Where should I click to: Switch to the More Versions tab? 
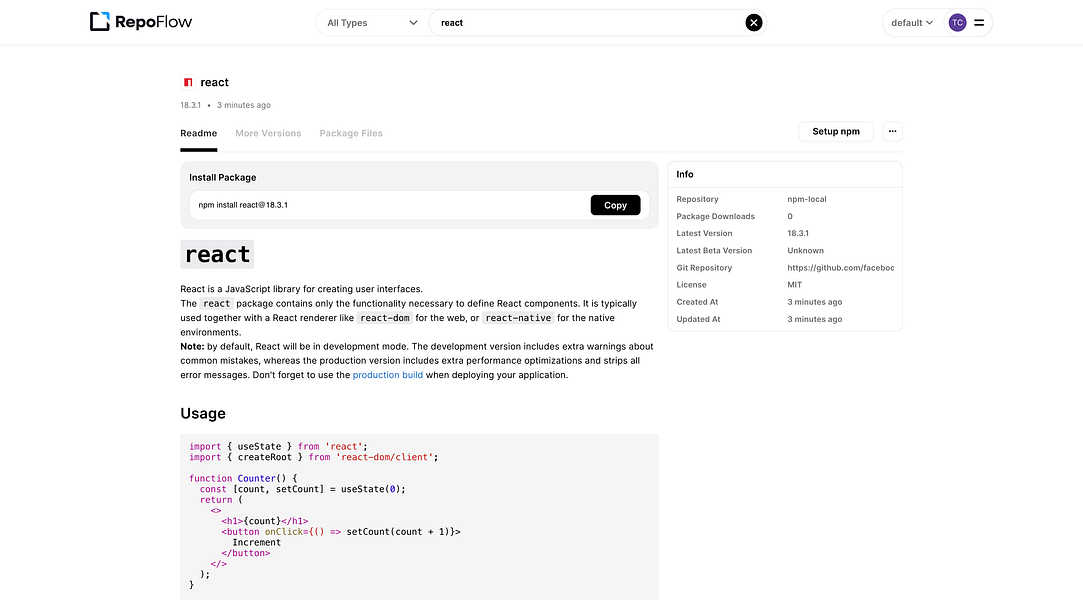coord(268,133)
